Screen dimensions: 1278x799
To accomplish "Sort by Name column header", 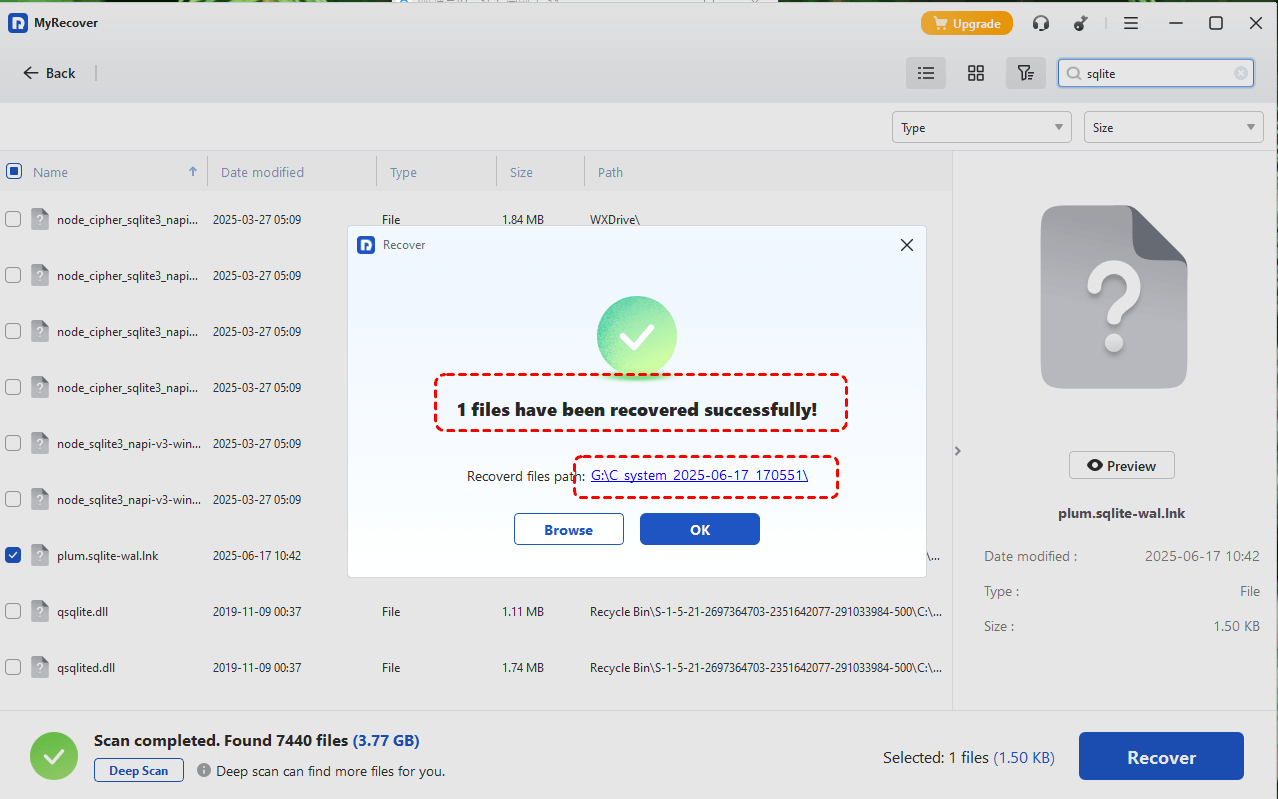I will tap(51, 172).
